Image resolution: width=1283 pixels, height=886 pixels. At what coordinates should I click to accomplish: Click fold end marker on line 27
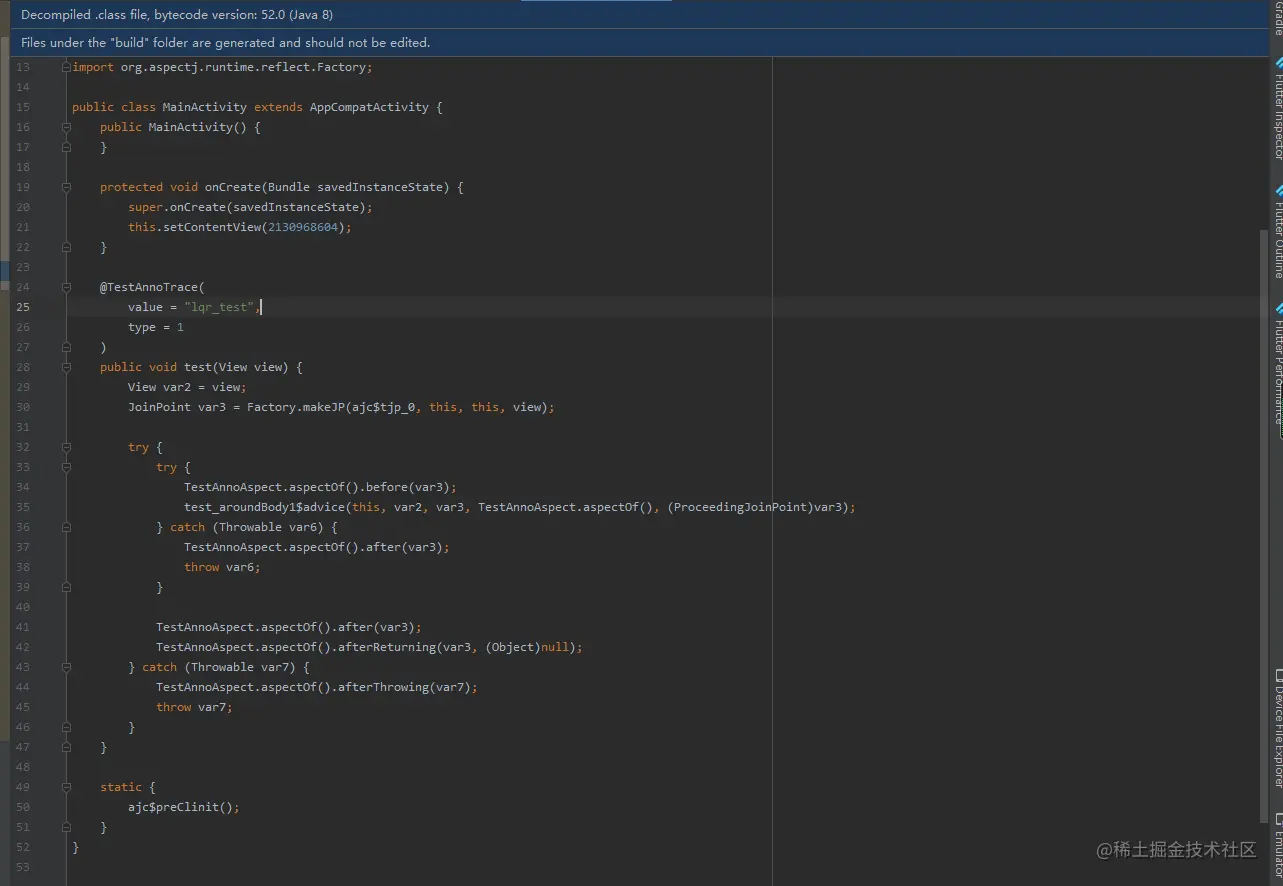66,347
